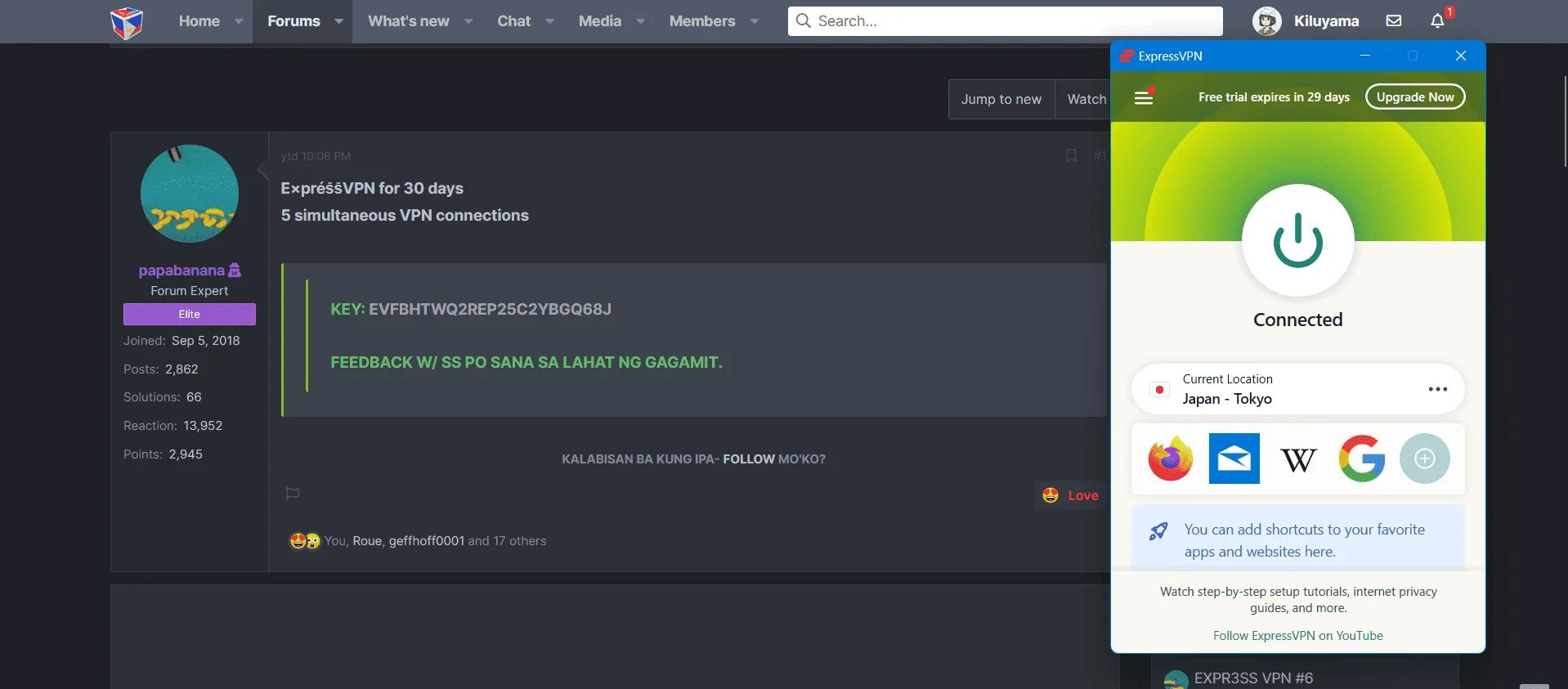The height and width of the screenshot is (689, 1568).
Task: Click the Jump to new button
Action: [x=1001, y=99]
